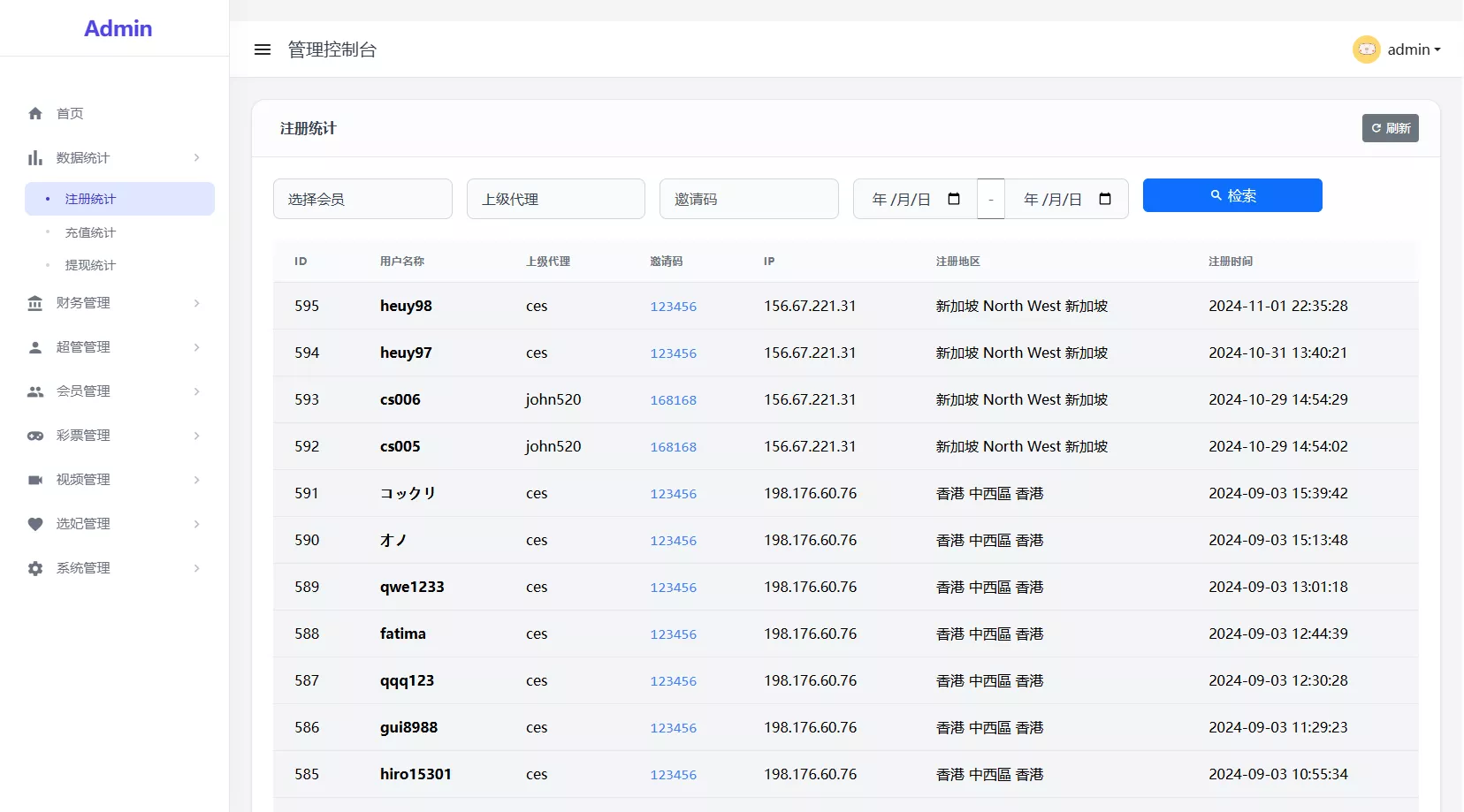Select the bar chart icon for 数据统计
Viewport: 1464px width, 812px height.
pyautogui.click(x=35, y=157)
